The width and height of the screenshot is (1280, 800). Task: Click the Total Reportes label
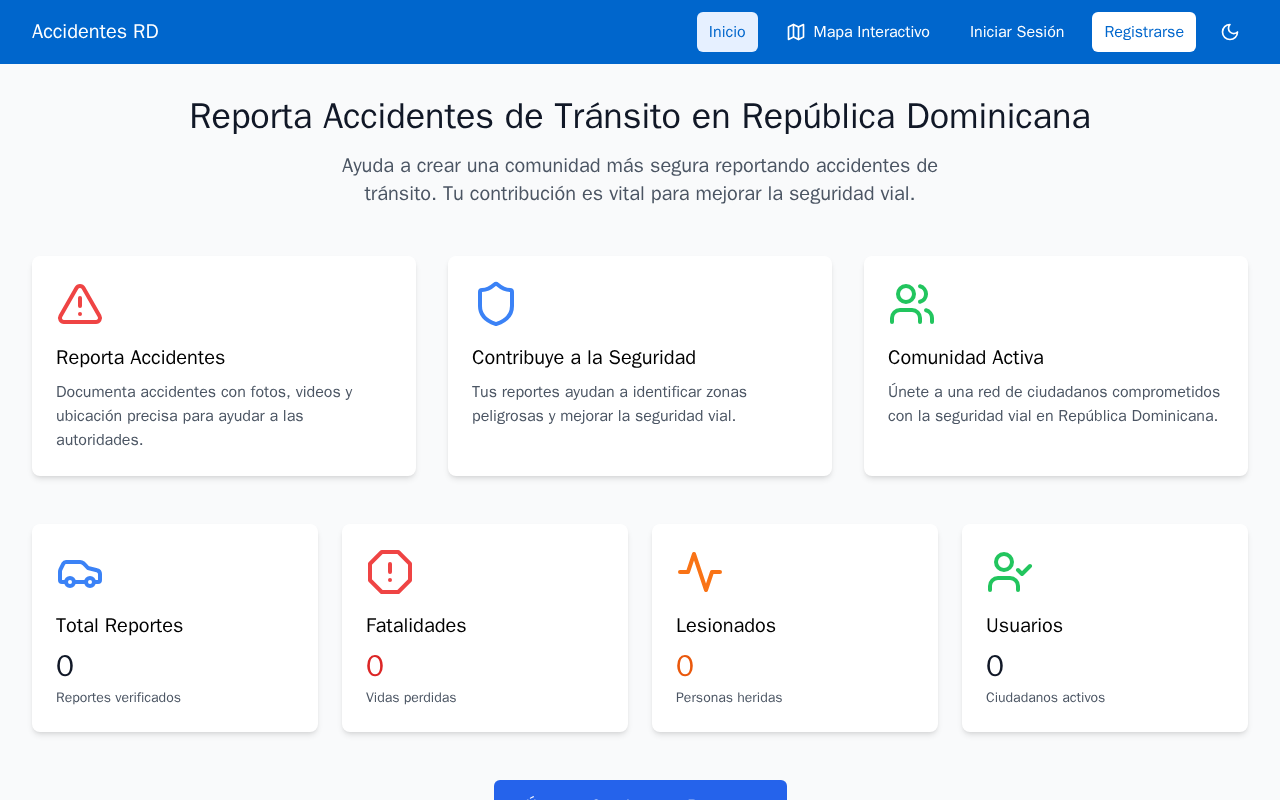pos(119,626)
